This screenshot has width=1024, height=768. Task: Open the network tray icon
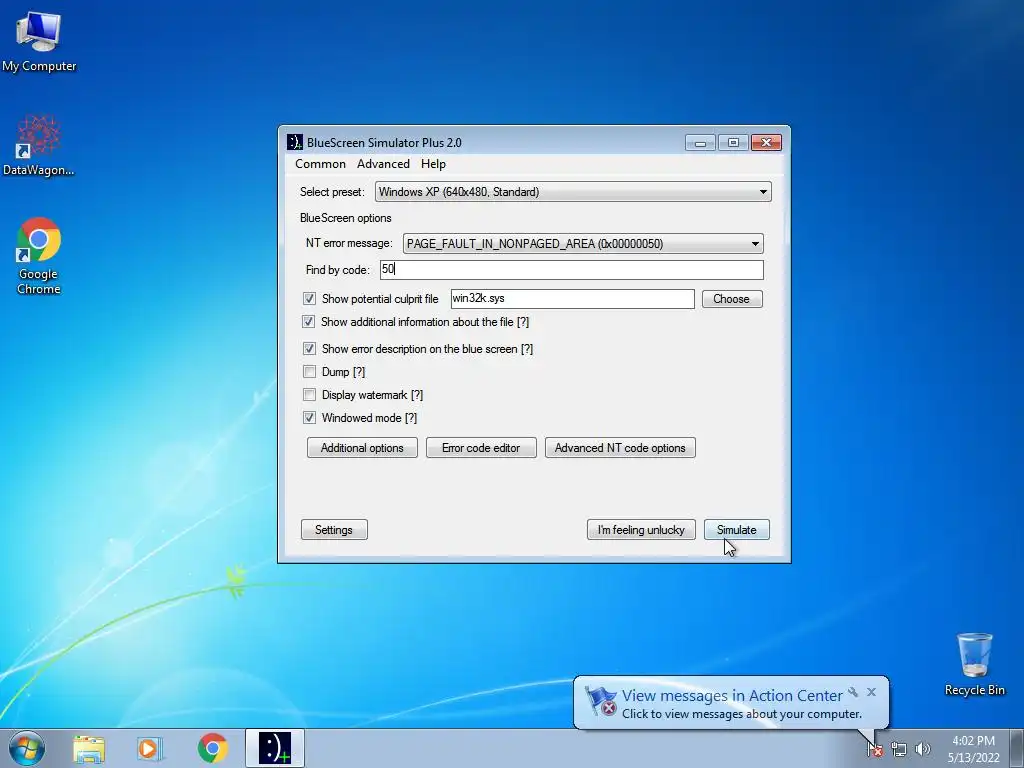[x=899, y=749]
